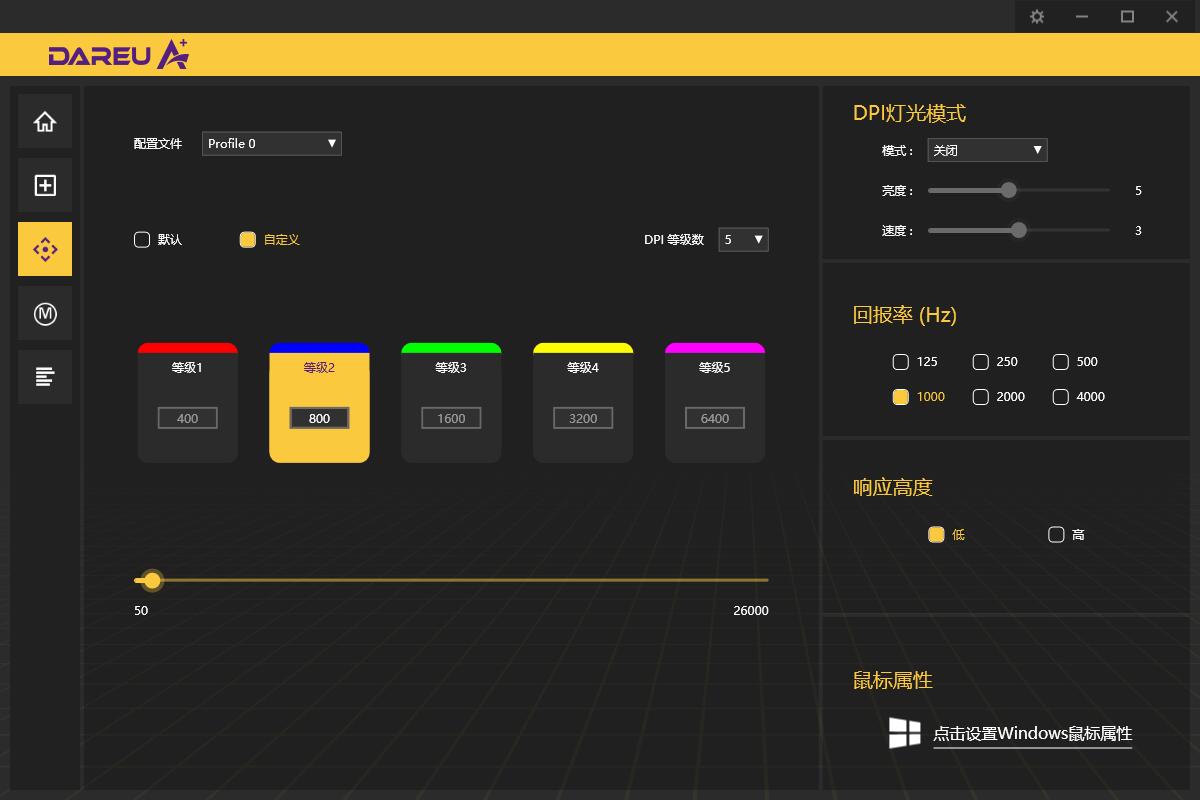The height and width of the screenshot is (800, 1200).
Task: Click the yellow color bar of 等级4
Action: coord(583,348)
